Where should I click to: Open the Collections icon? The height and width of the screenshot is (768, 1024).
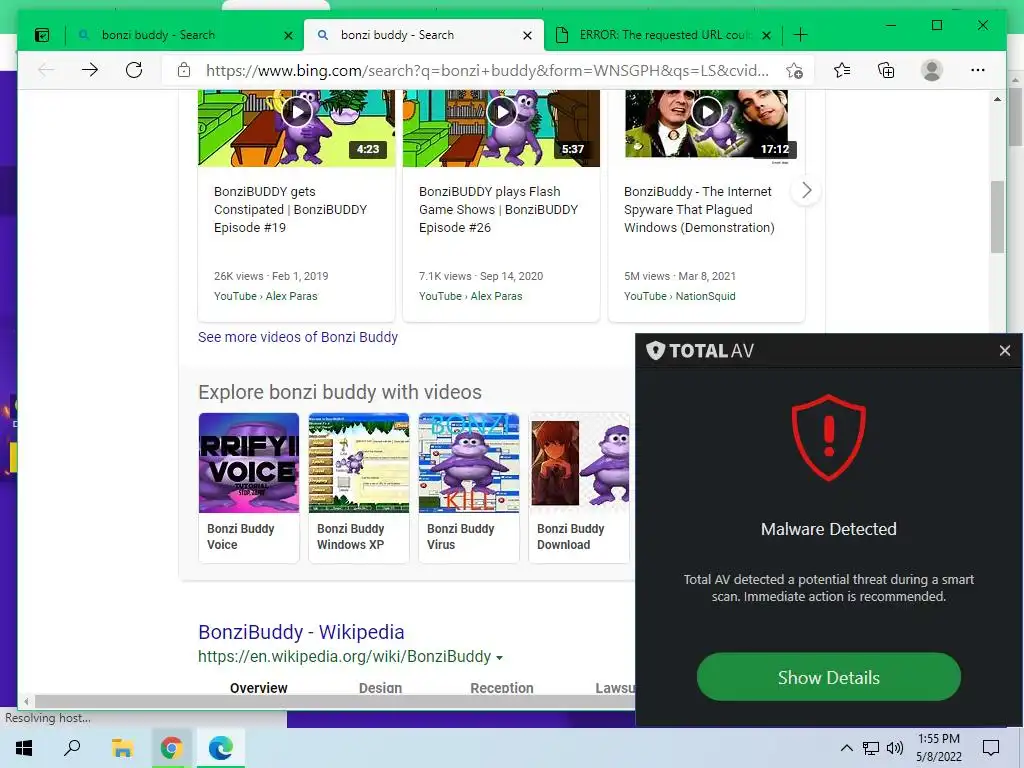pos(886,70)
